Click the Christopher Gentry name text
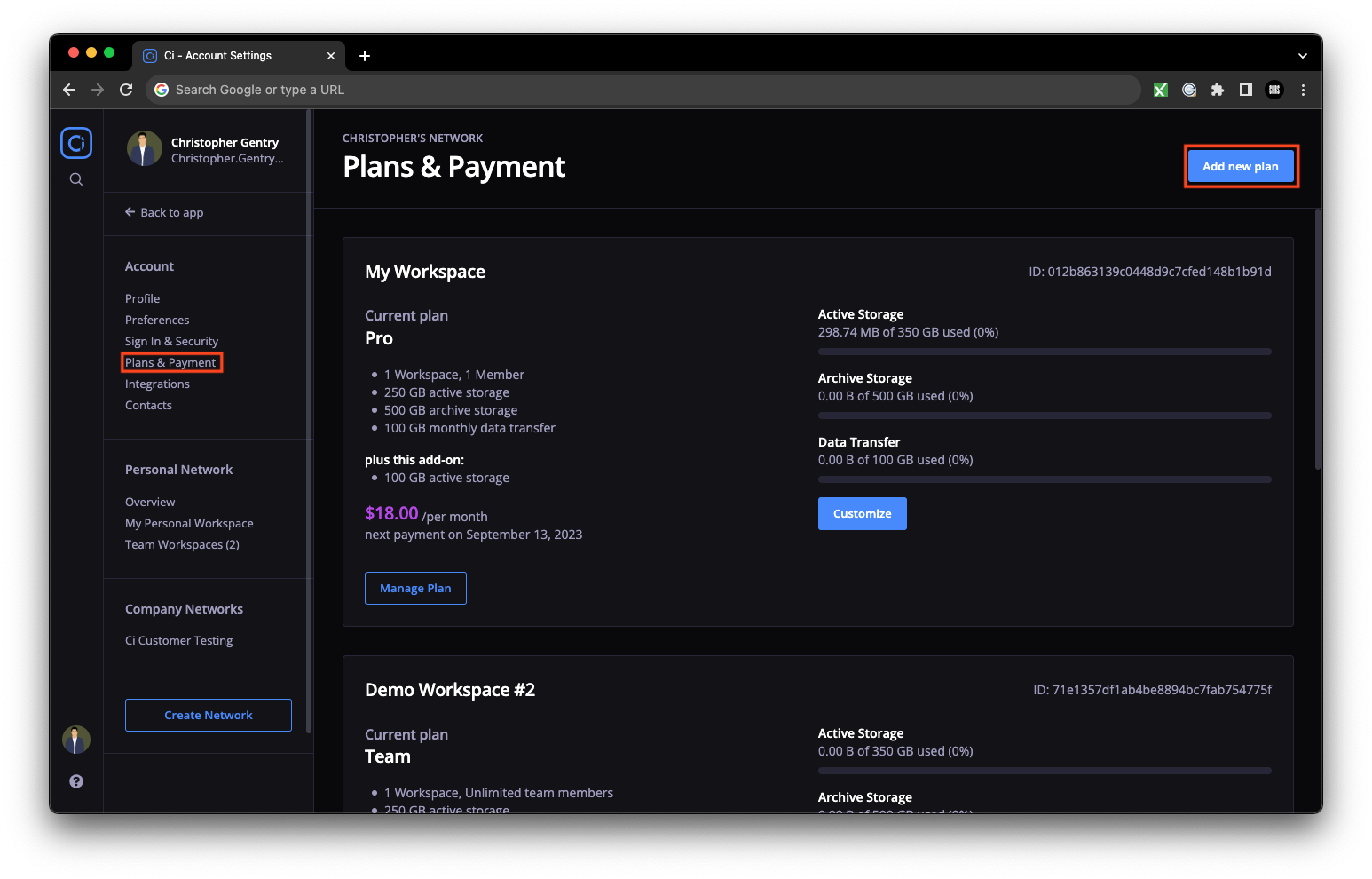 (x=225, y=142)
